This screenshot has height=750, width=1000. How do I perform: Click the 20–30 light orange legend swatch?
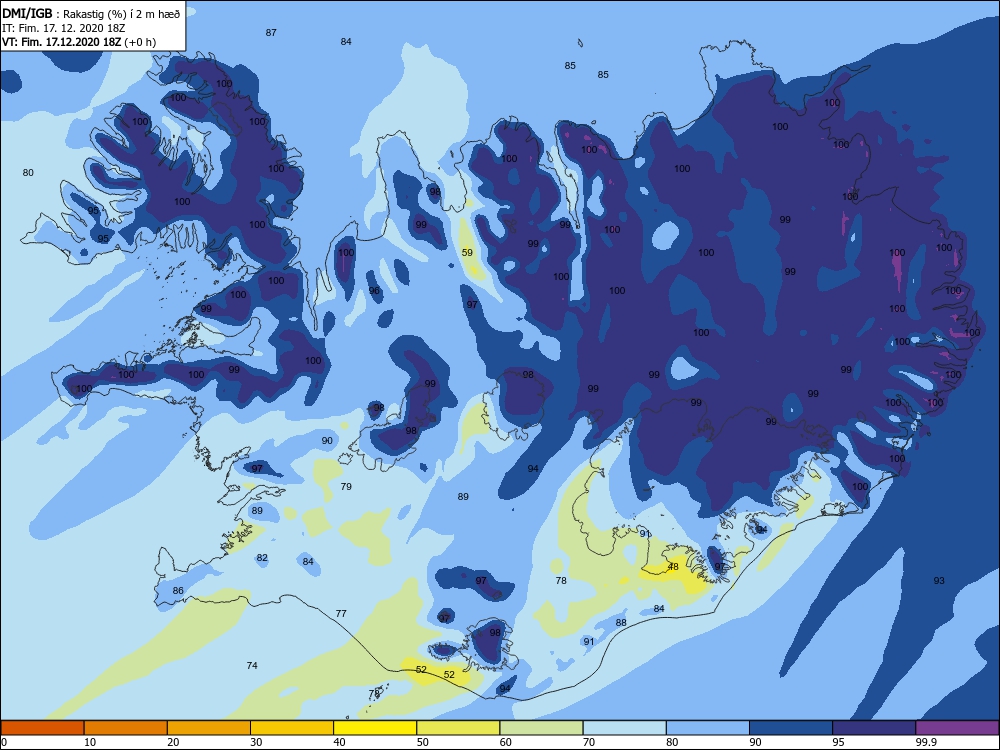(209, 728)
